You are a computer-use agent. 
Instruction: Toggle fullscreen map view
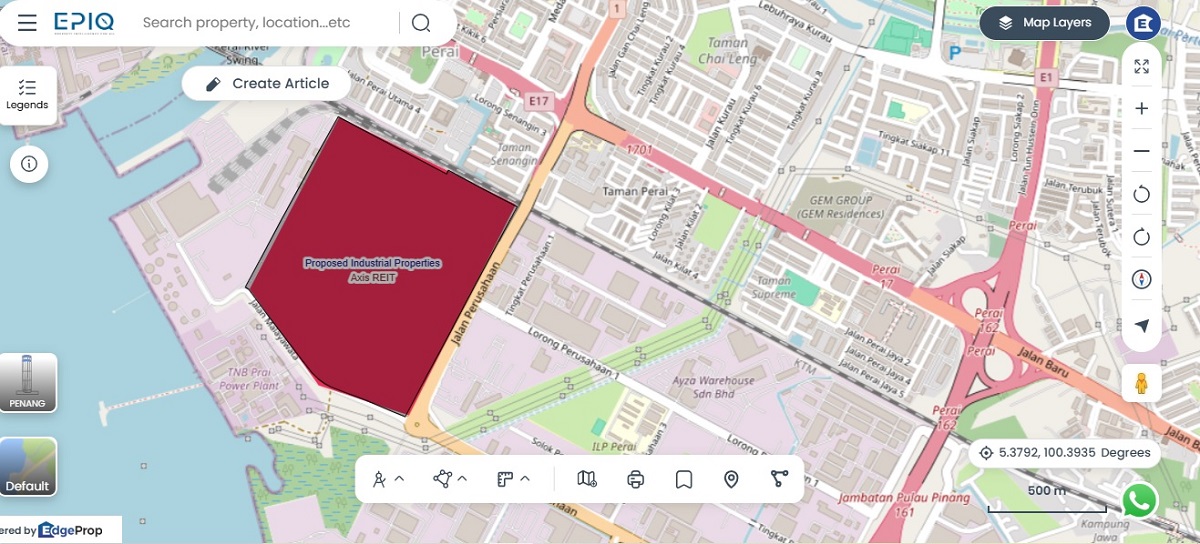(x=1141, y=67)
